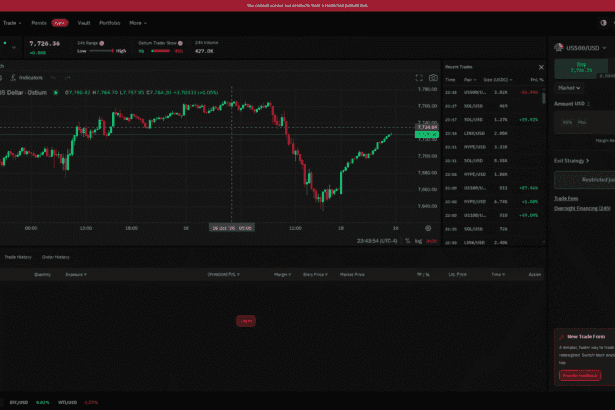Click the Ostium Trader Skew info icon
Image resolution: width=615 pixels, height=410 pixels.
pyautogui.click(x=180, y=43)
